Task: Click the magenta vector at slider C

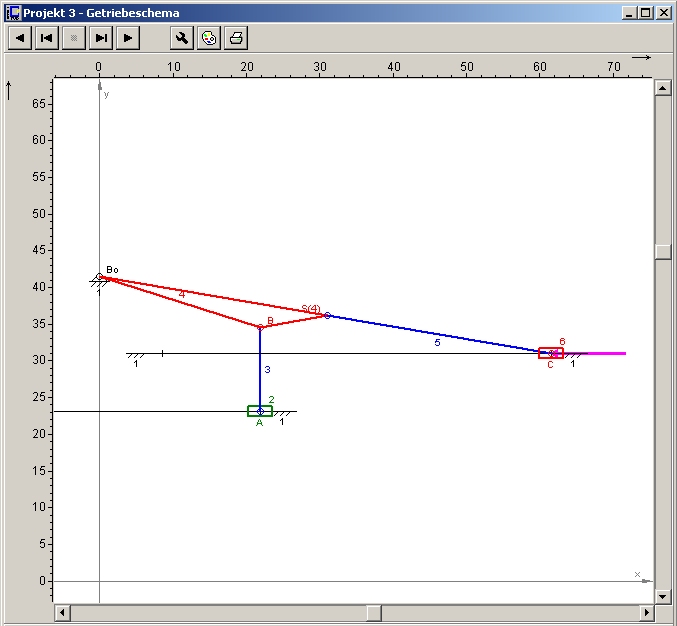Action: click(592, 354)
